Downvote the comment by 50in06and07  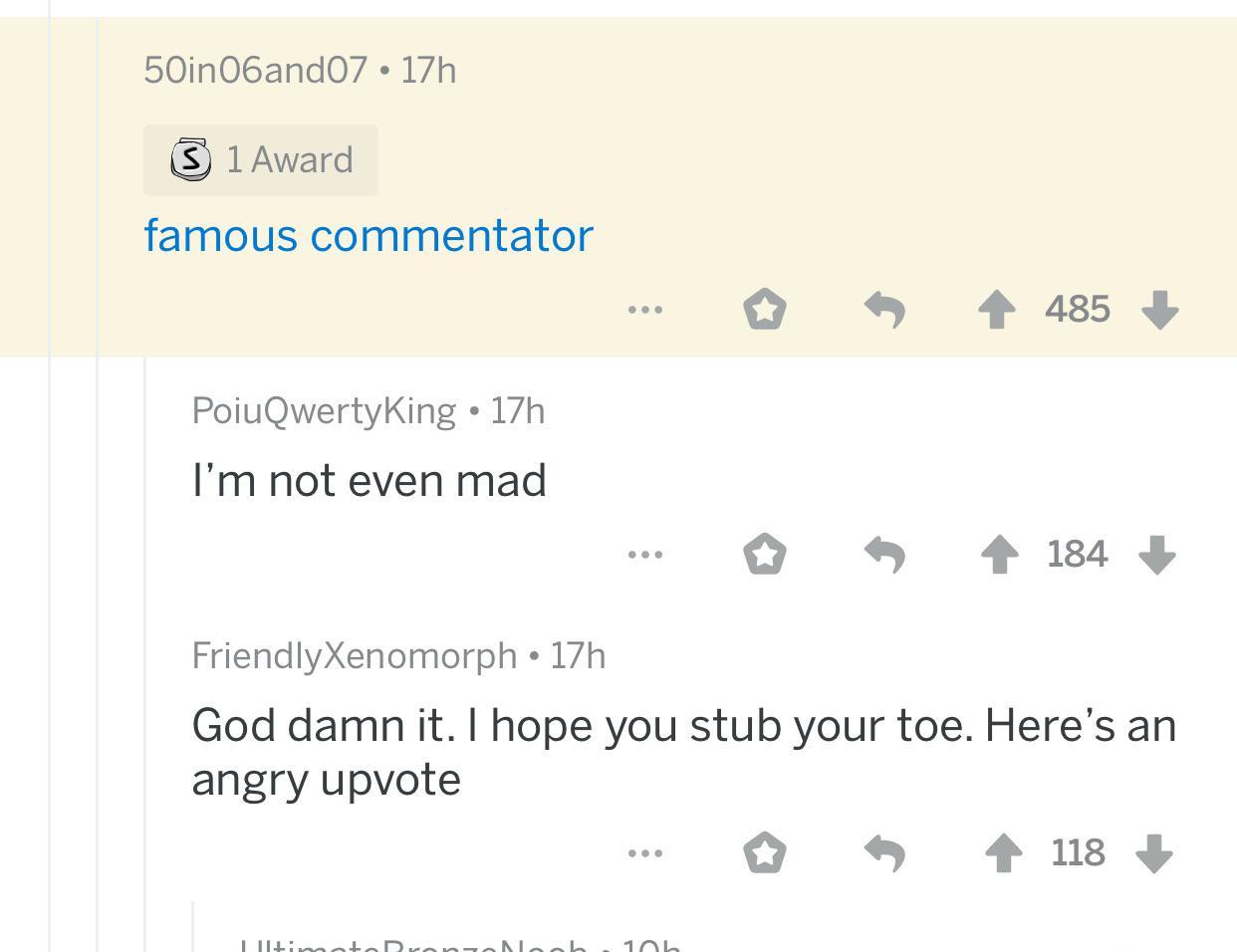[x=1160, y=309]
